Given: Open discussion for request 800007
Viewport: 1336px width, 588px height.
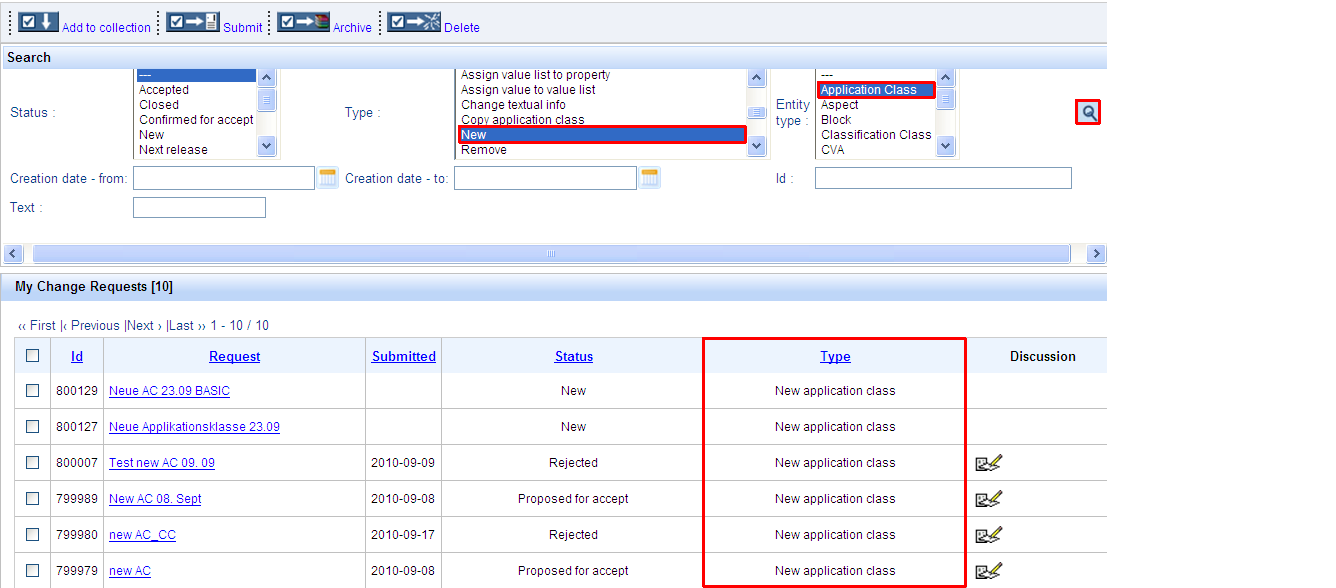Looking at the screenshot, I should coord(988,463).
